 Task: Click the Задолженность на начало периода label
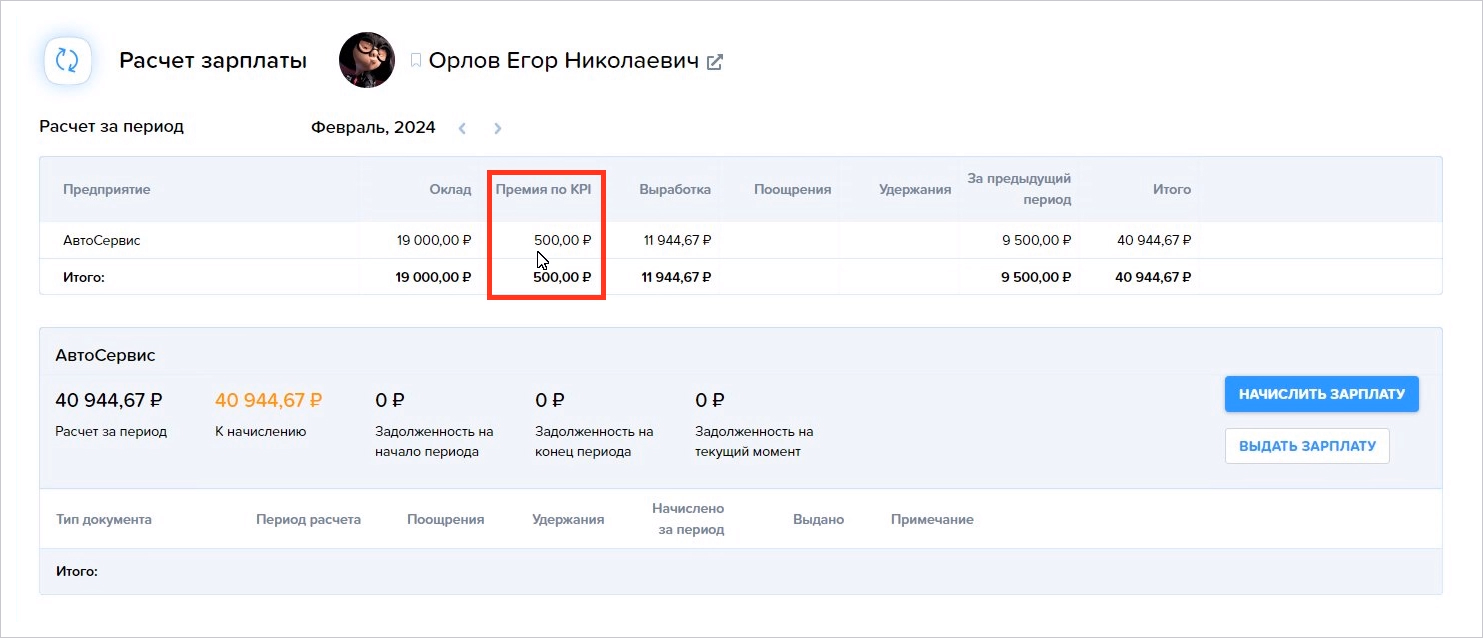pos(434,441)
